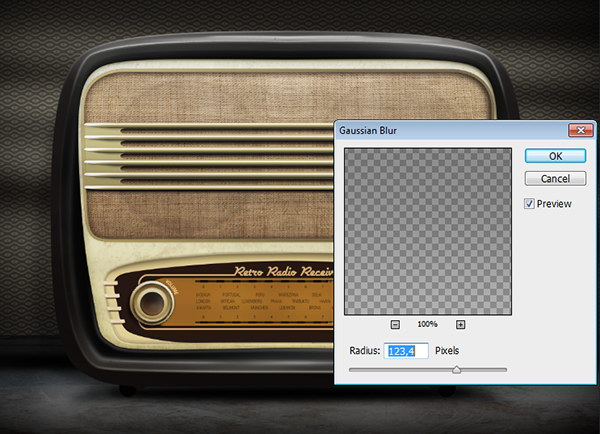Toggle the Preview checkbox
The image size is (600, 434).
529,204
